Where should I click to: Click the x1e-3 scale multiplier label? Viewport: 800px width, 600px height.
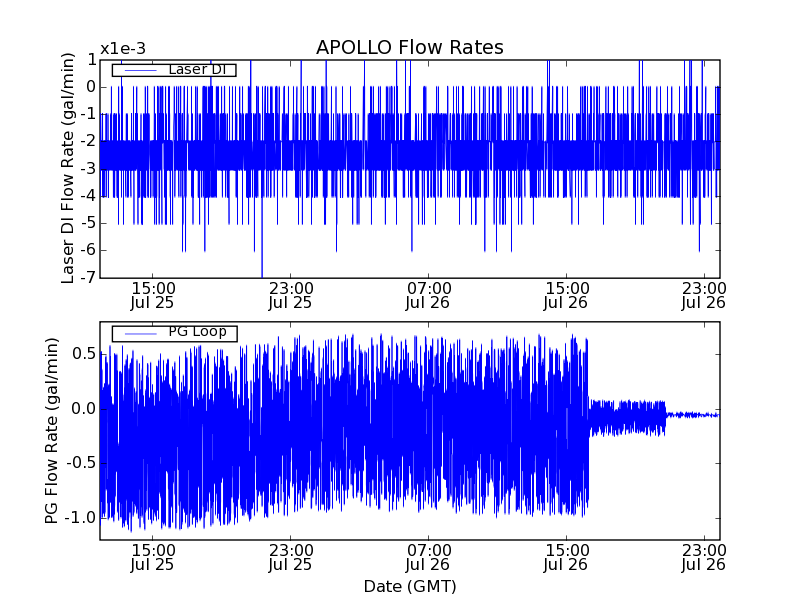tap(122, 49)
